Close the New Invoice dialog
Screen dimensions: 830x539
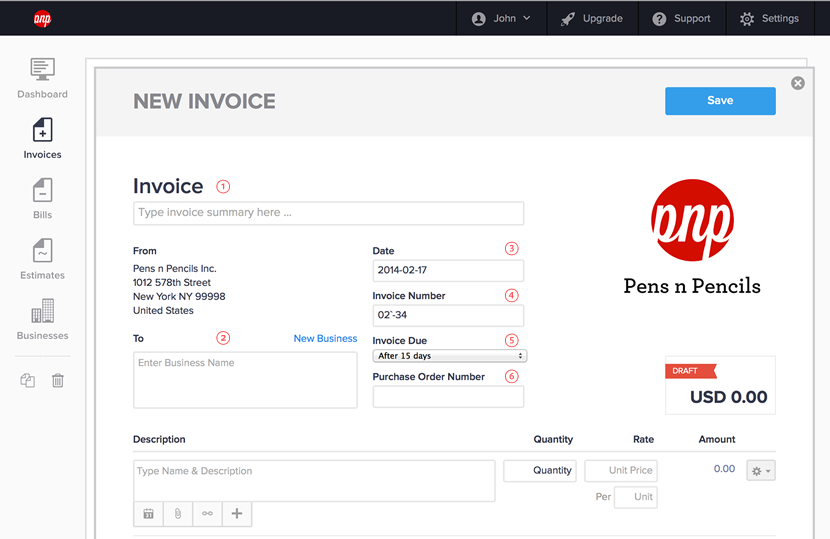pos(798,83)
